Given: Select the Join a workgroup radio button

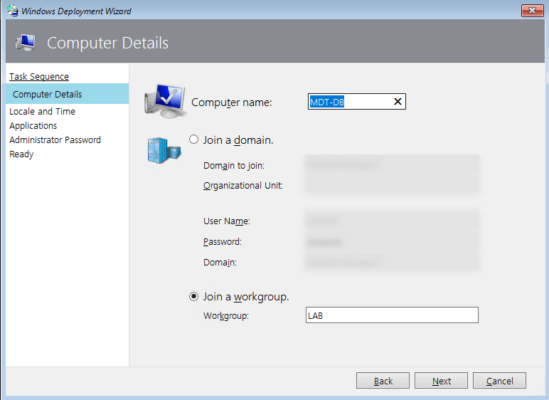Looking at the screenshot, I should coord(194,296).
